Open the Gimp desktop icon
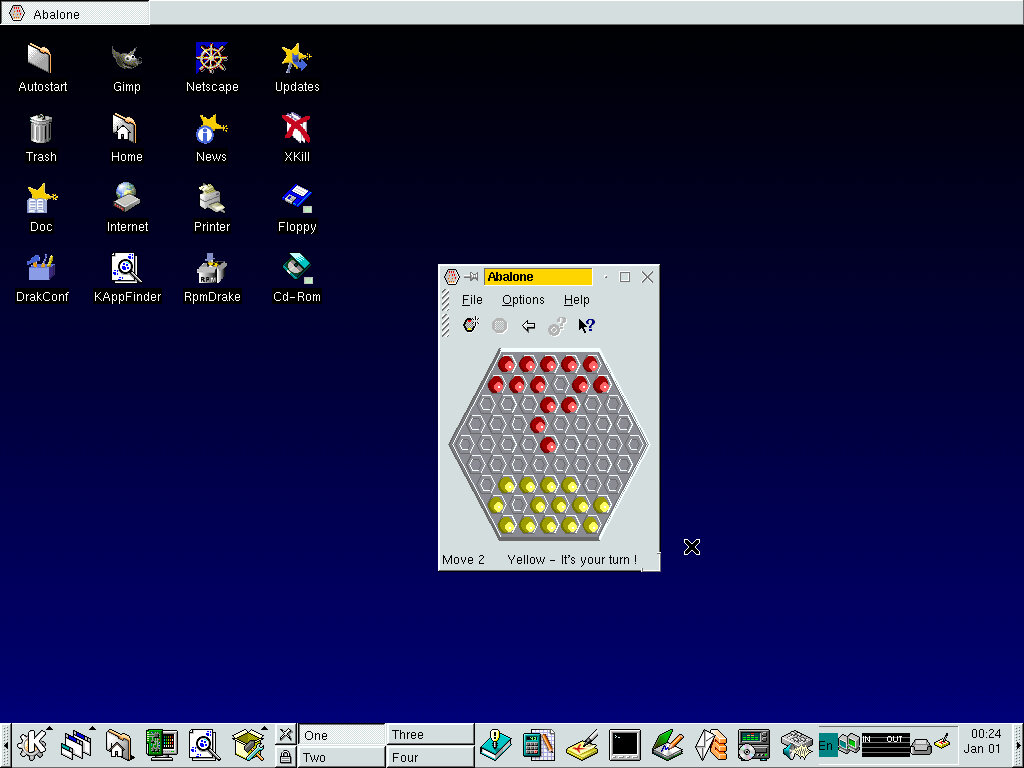 tap(127, 60)
